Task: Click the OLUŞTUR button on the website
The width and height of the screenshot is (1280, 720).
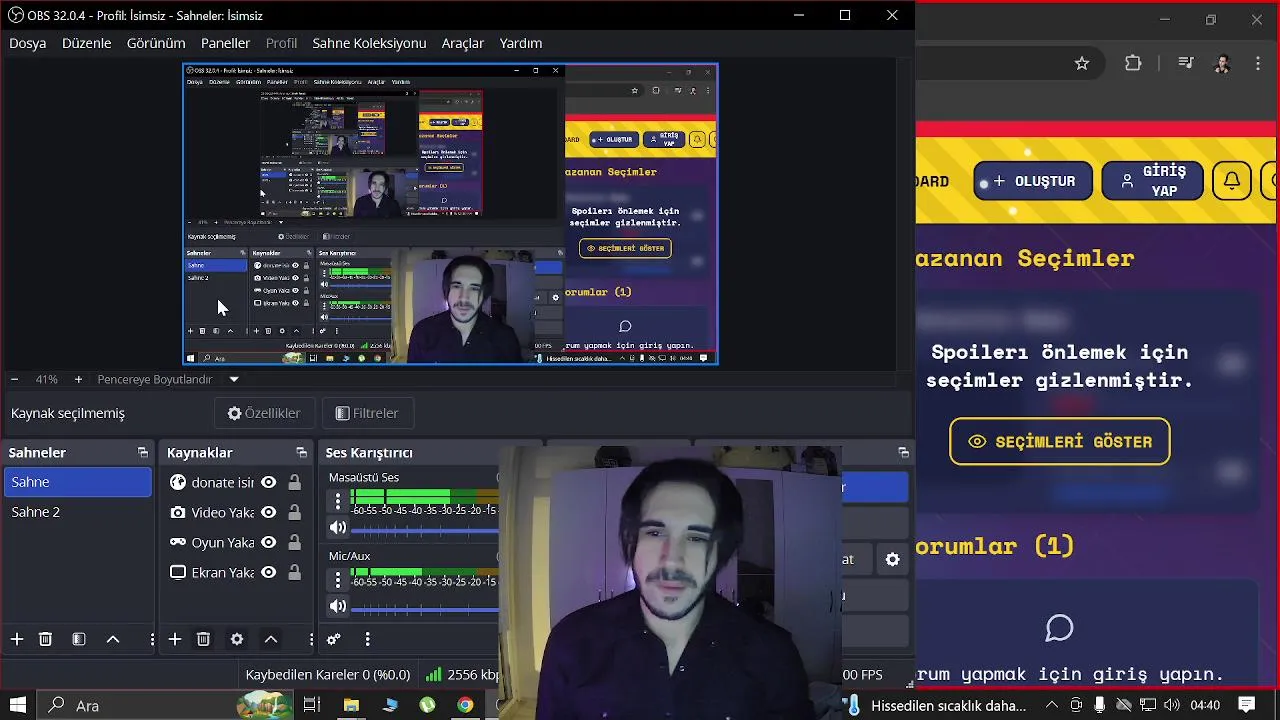Action: click(1033, 181)
